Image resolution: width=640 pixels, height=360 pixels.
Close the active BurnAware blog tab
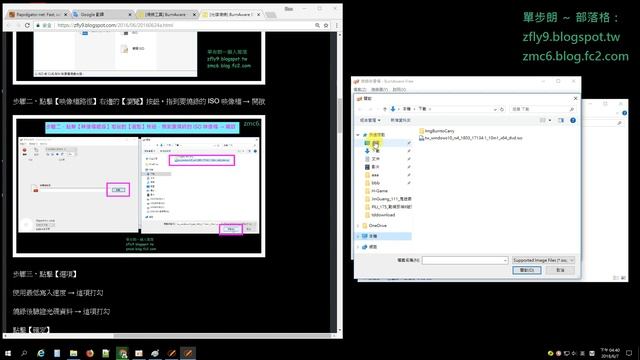[258, 14]
